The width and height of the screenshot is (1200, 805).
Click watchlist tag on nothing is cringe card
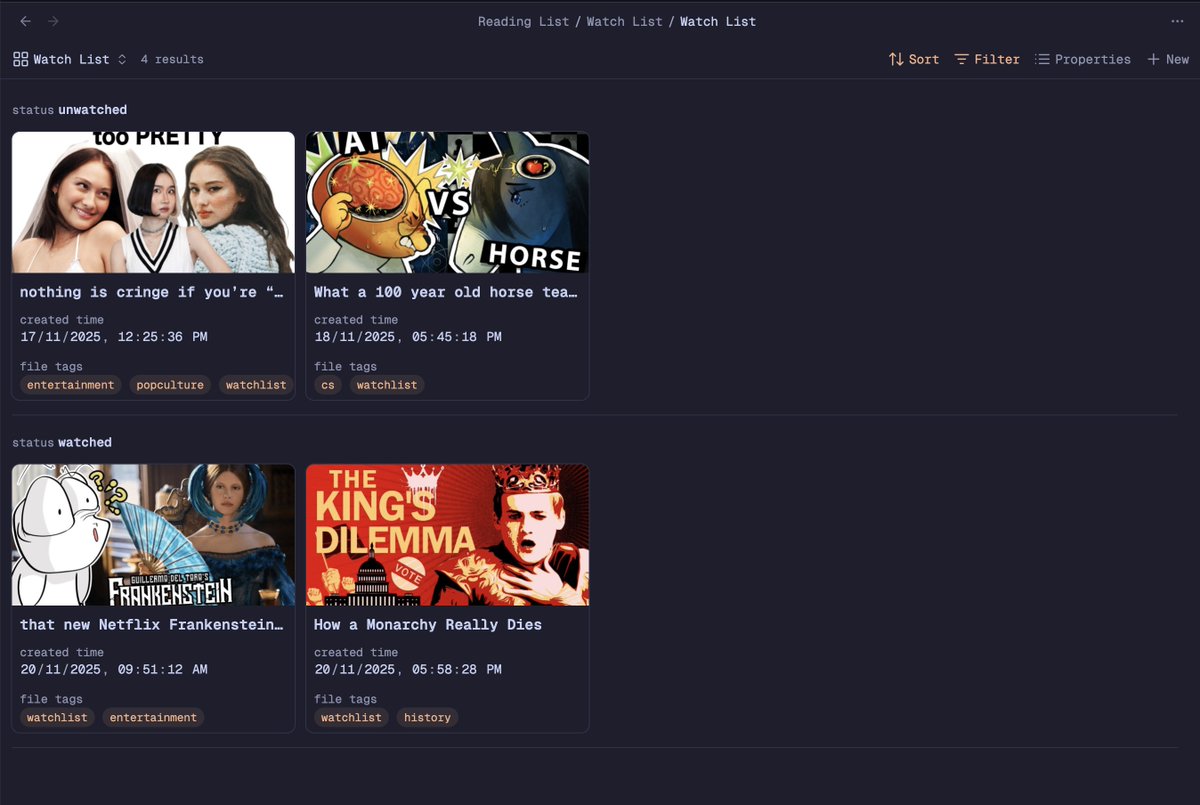click(256, 385)
